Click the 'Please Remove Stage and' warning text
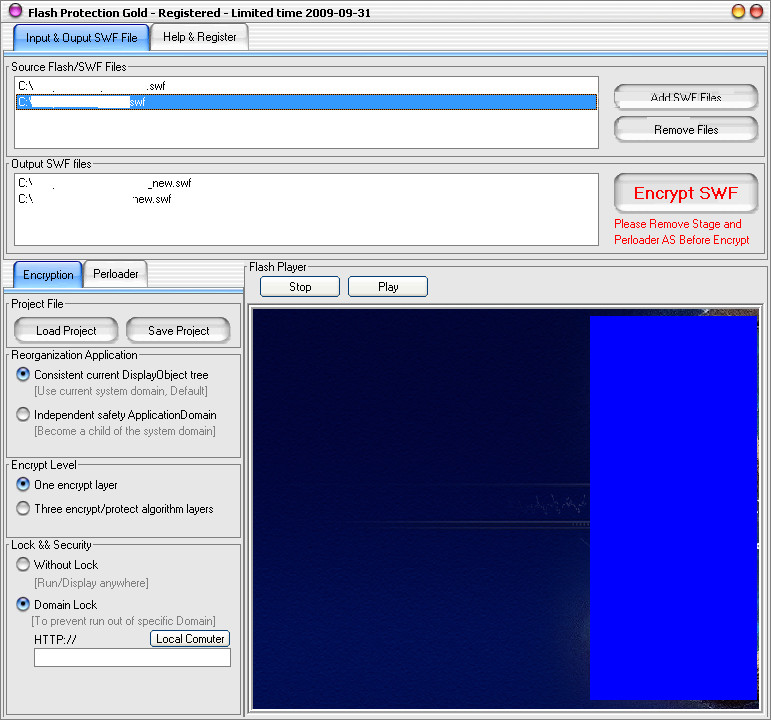Image resolution: width=771 pixels, height=720 pixels. tap(678, 224)
